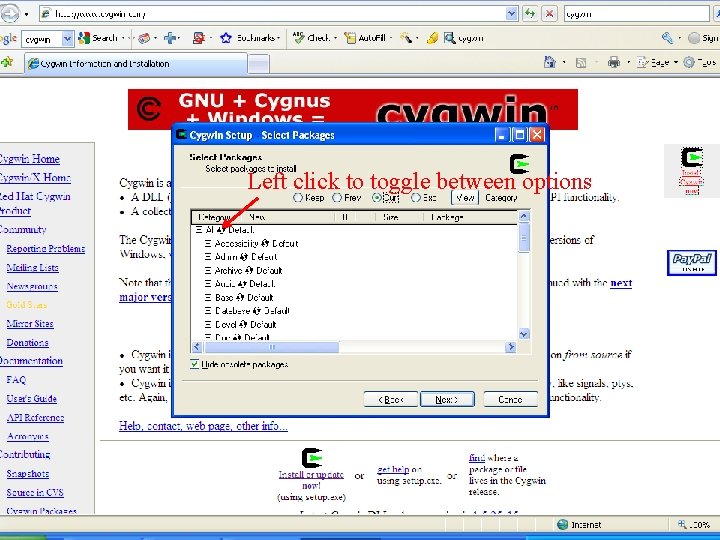Screen dimensions: 720x540
Task: Open the Mailing Lists link
Action: coord(33,267)
